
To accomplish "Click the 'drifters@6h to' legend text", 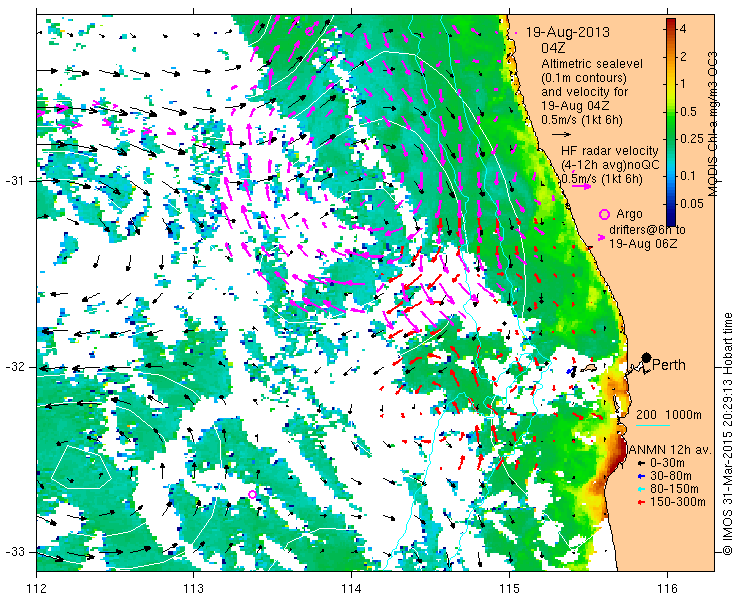I will [x=647, y=230].
